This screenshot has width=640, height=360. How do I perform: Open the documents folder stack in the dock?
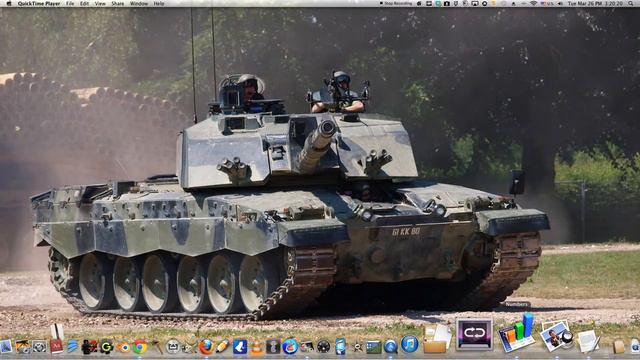[x=437, y=340]
